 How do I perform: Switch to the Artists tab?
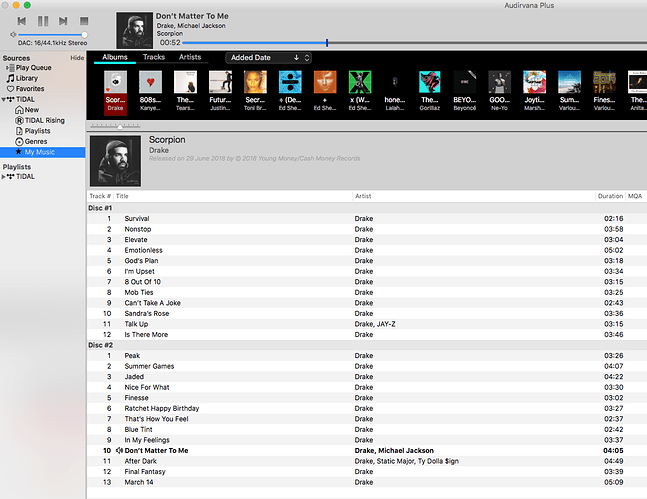pyautogui.click(x=190, y=57)
